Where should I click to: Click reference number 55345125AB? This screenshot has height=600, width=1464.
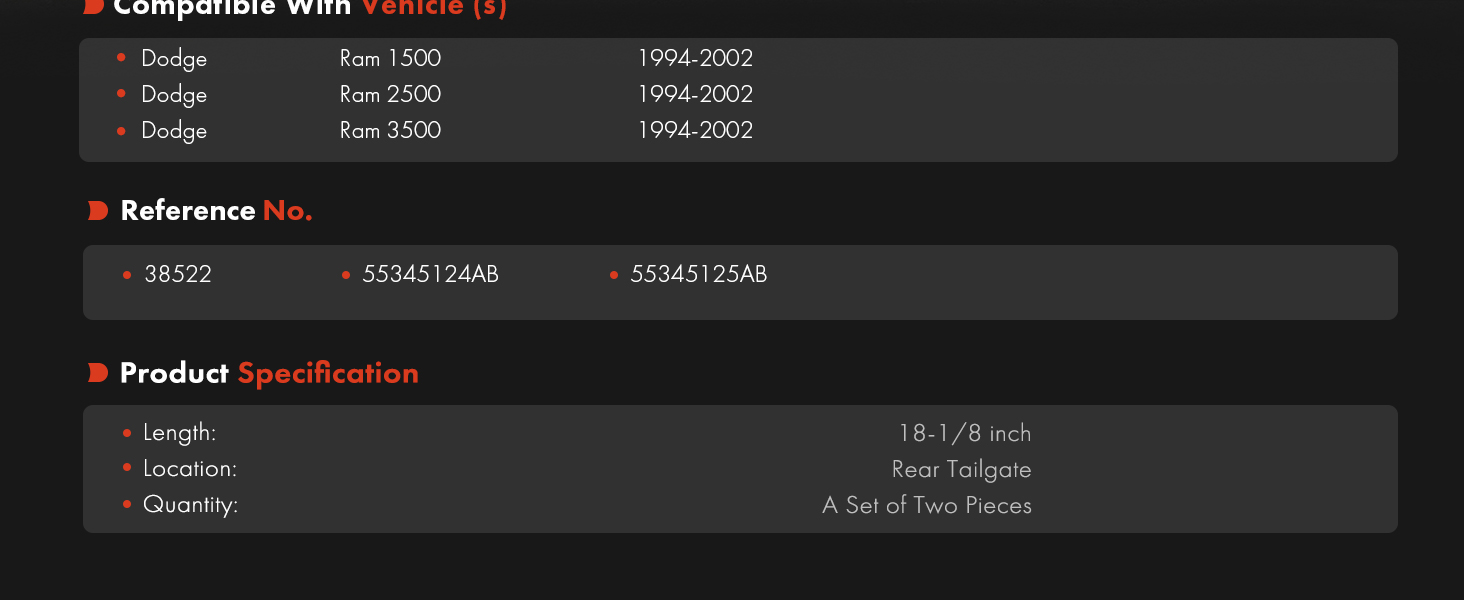(x=699, y=275)
